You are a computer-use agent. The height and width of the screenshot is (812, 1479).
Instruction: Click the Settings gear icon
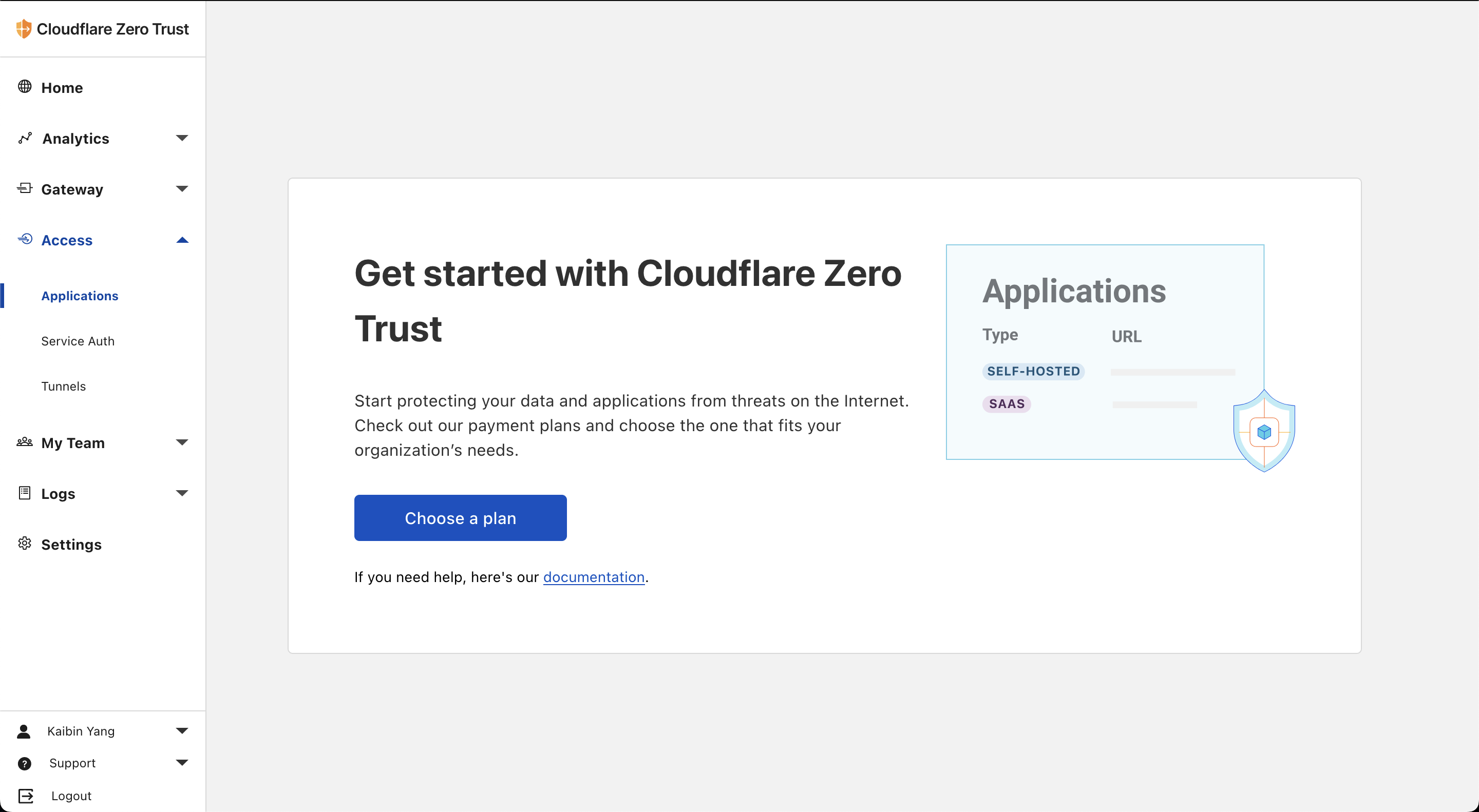pos(25,544)
